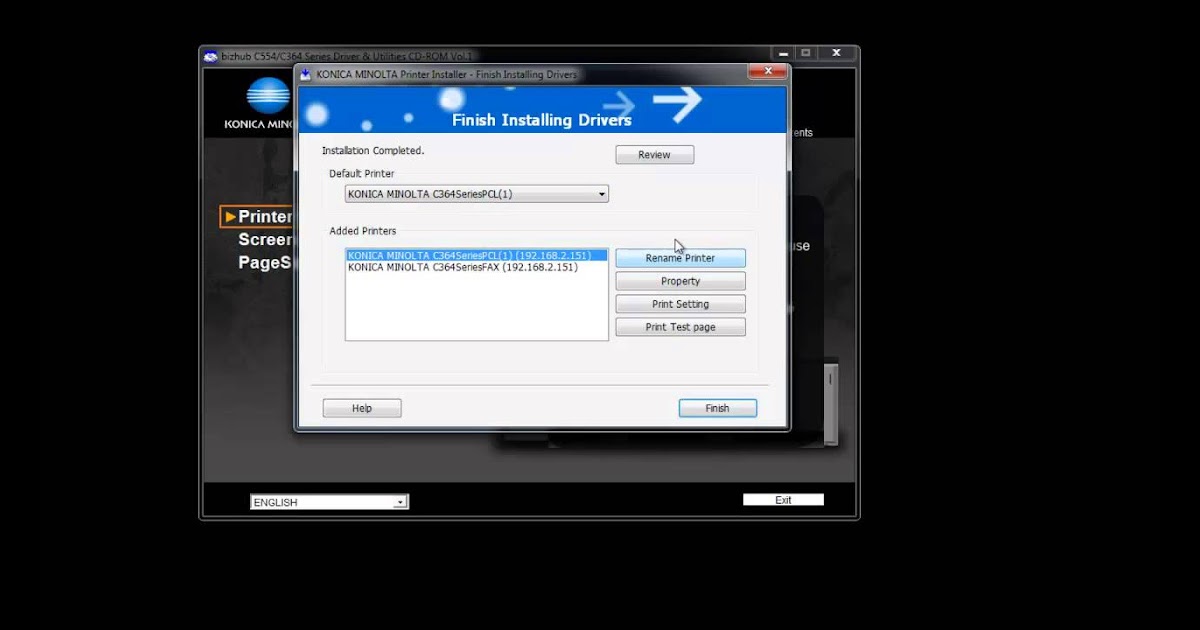
Task: Close the bizhub CD-ROM window
Action: coord(837,53)
